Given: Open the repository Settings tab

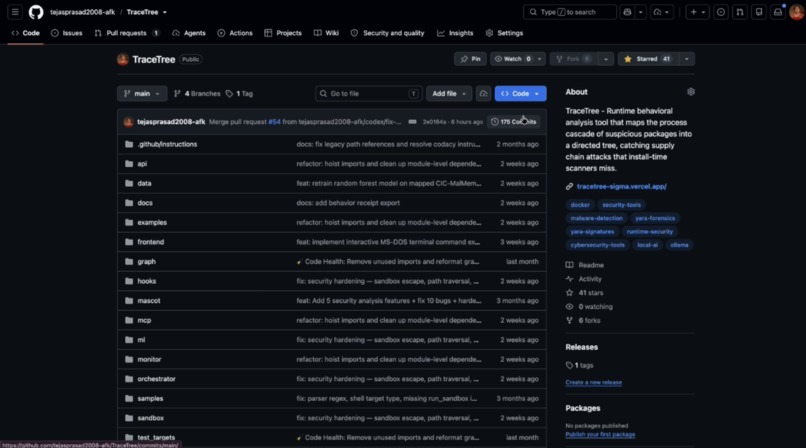Looking at the screenshot, I should click(x=504, y=33).
